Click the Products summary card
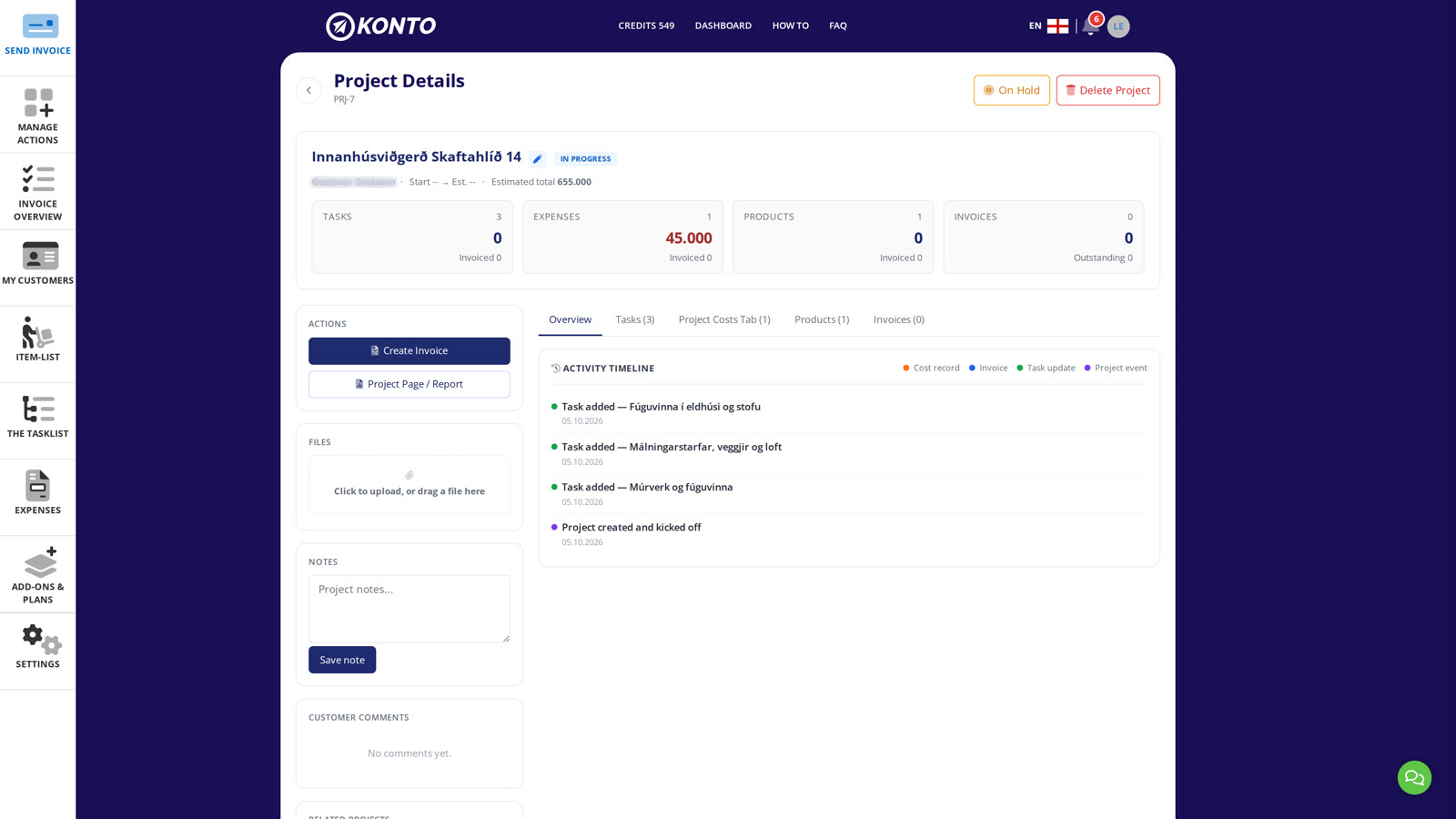This screenshot has height=819, width=1456. [833, 237]
